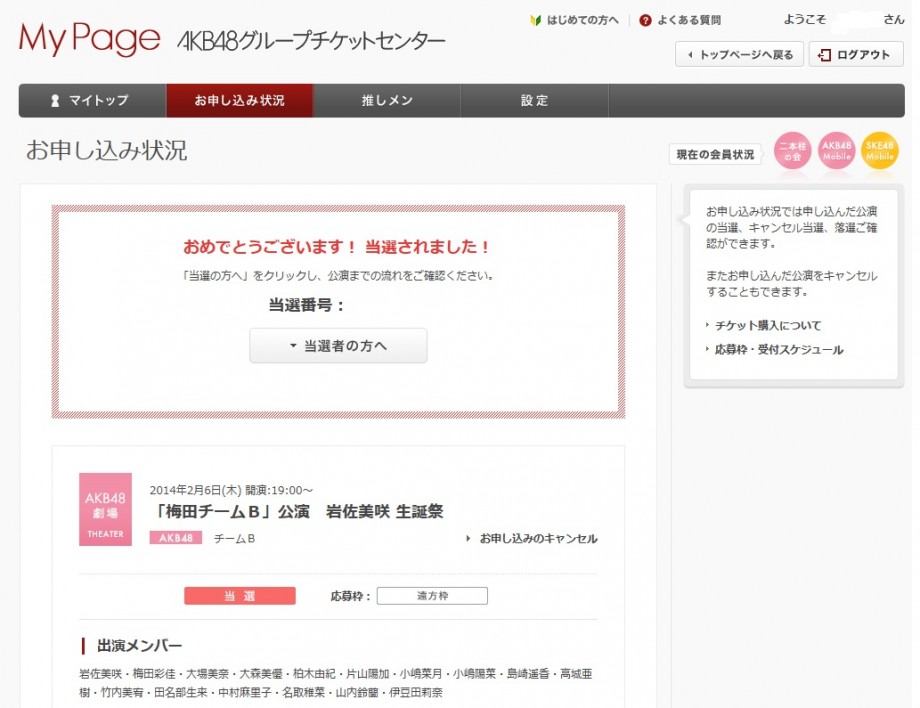Click the red 当選 status badge

pyautogui.click(x=240, y=596)
